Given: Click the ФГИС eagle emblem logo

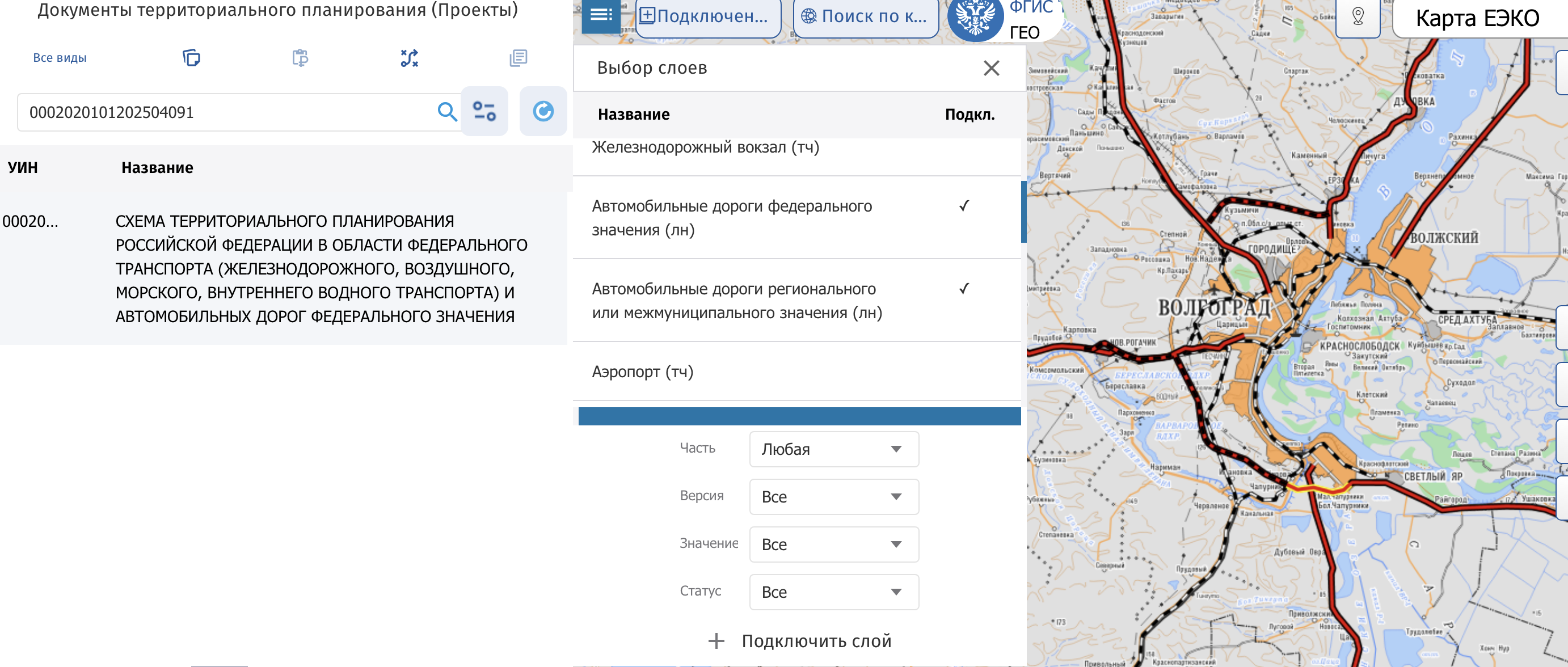Looking at the screenshot, I should point(975,18).
